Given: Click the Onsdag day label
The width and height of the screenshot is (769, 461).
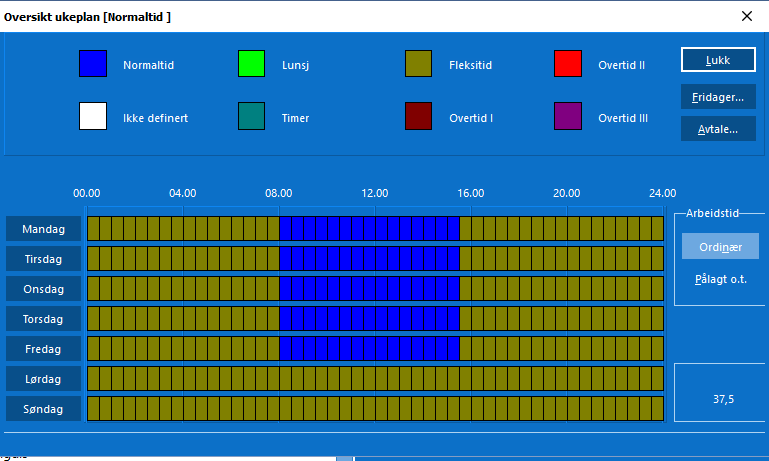Looking at the screenshot, I should click(44, 289).
